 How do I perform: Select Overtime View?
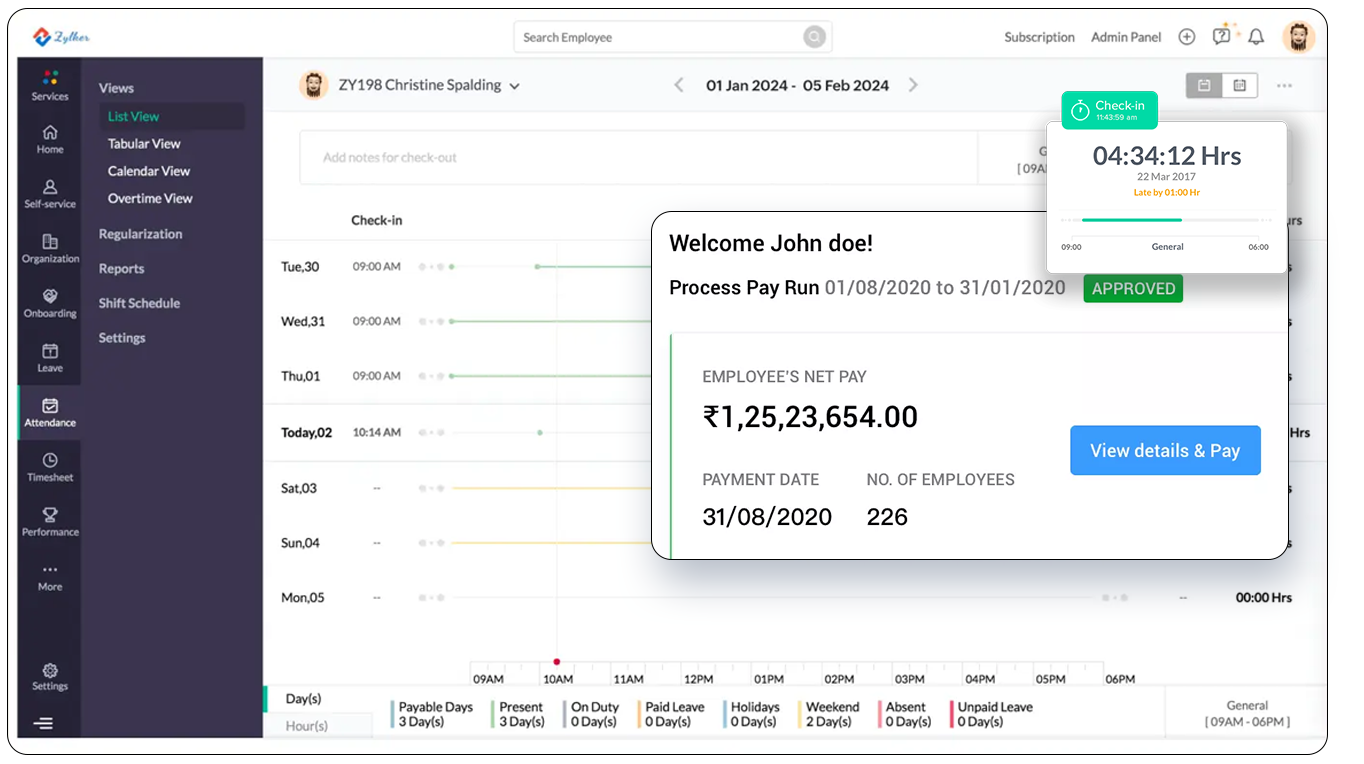tap(150, 198)
